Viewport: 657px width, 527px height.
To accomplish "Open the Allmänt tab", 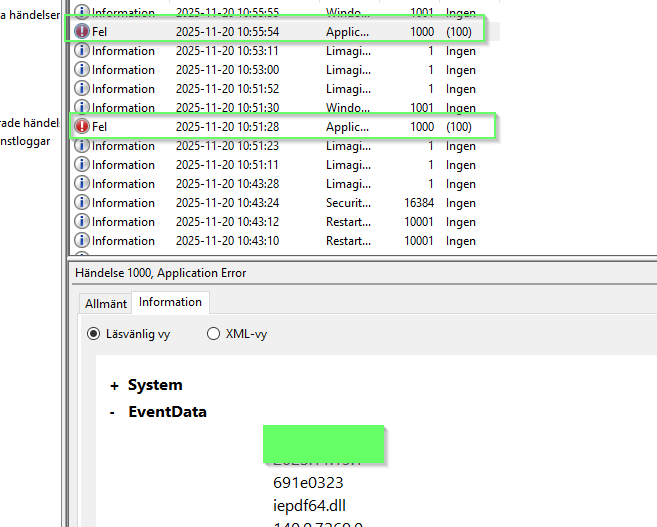I will (105, 303).
